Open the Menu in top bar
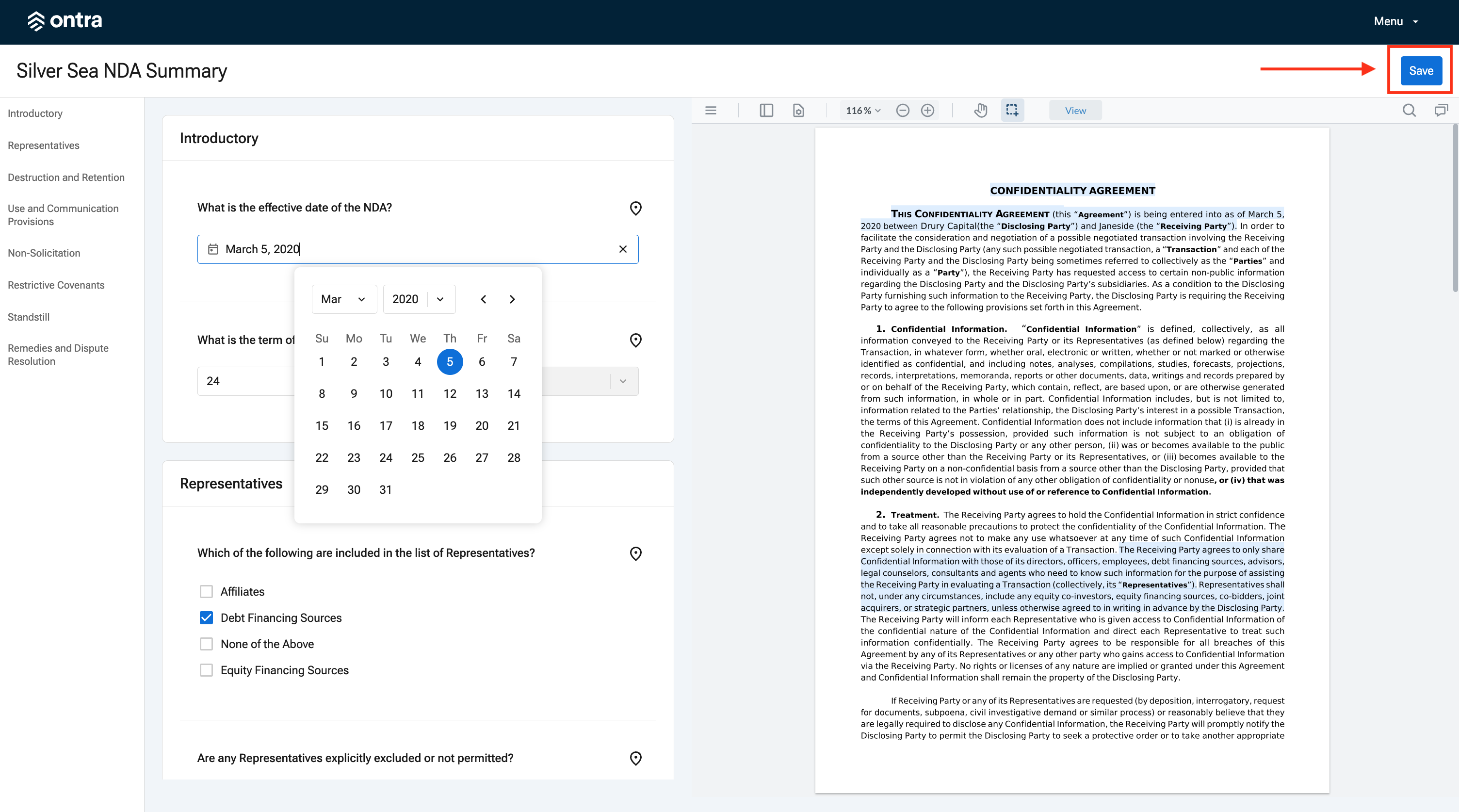 (x=1395, y=21)
